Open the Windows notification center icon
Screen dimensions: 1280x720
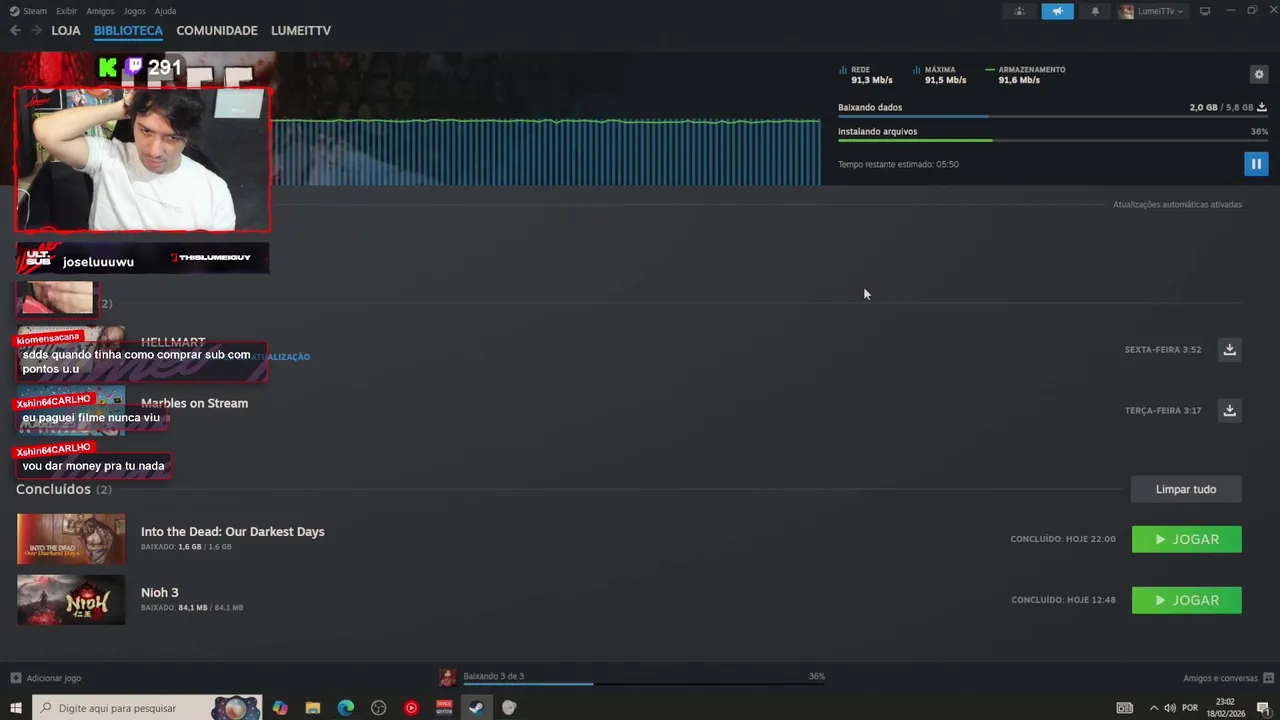[x=1263, y=708]
